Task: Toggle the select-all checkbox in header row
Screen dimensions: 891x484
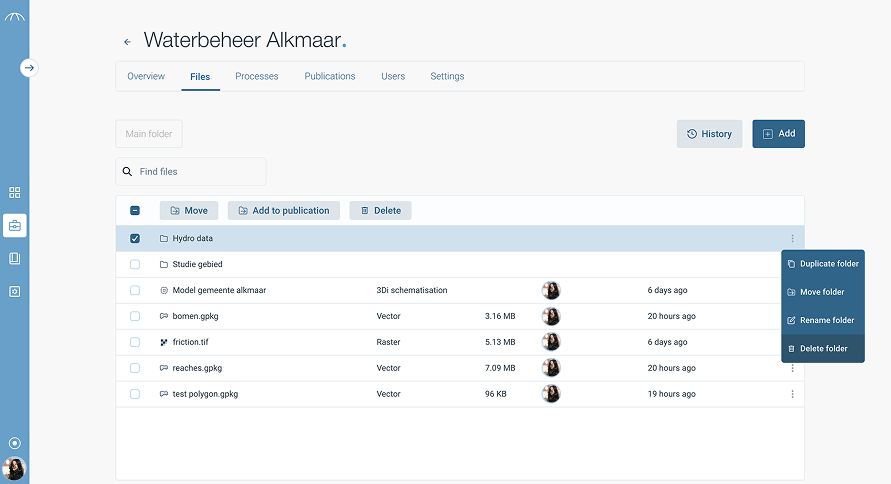Action: [x=135, y=211]
